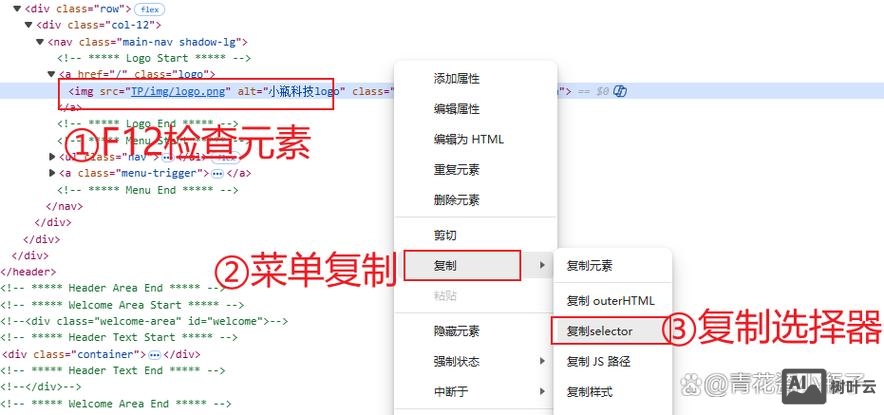Select 复制元素 in submenu

pyautogui.click(x=590, y=266)
